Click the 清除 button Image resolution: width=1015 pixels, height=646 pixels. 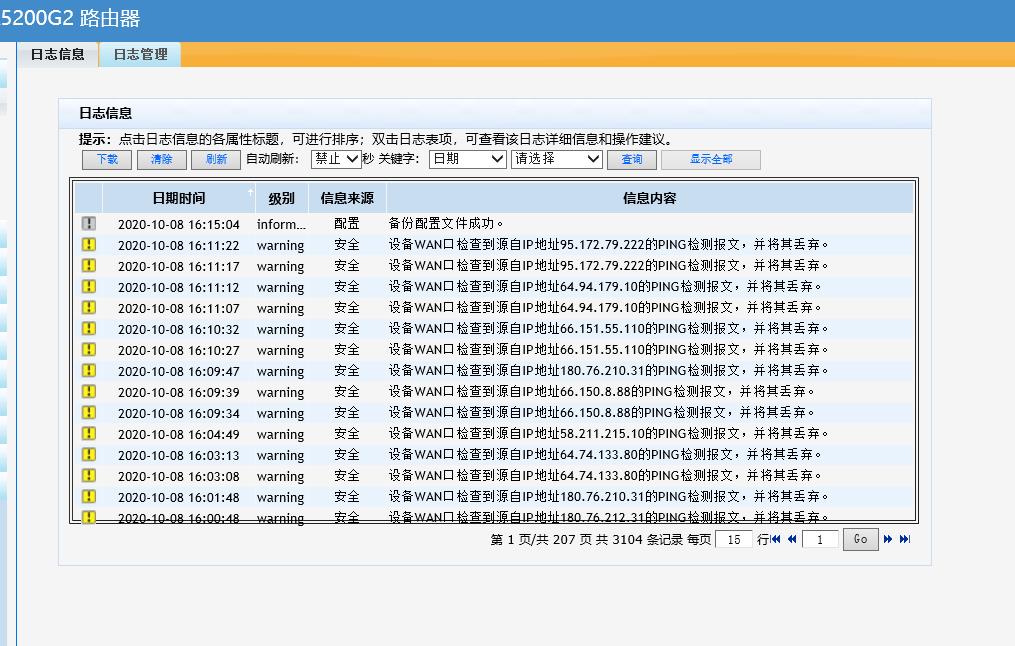click(162, 159)
